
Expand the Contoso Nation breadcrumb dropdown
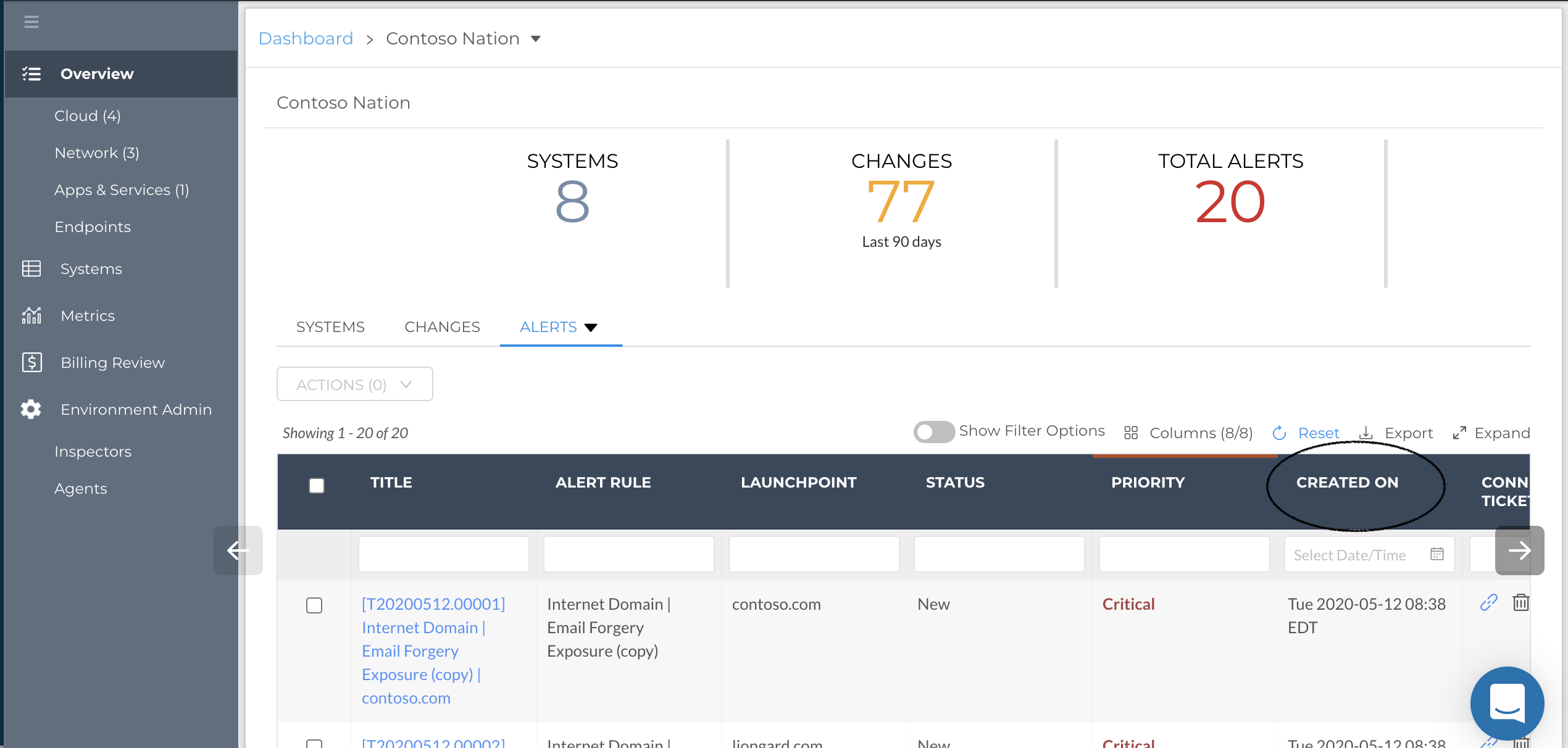point(536,39)
